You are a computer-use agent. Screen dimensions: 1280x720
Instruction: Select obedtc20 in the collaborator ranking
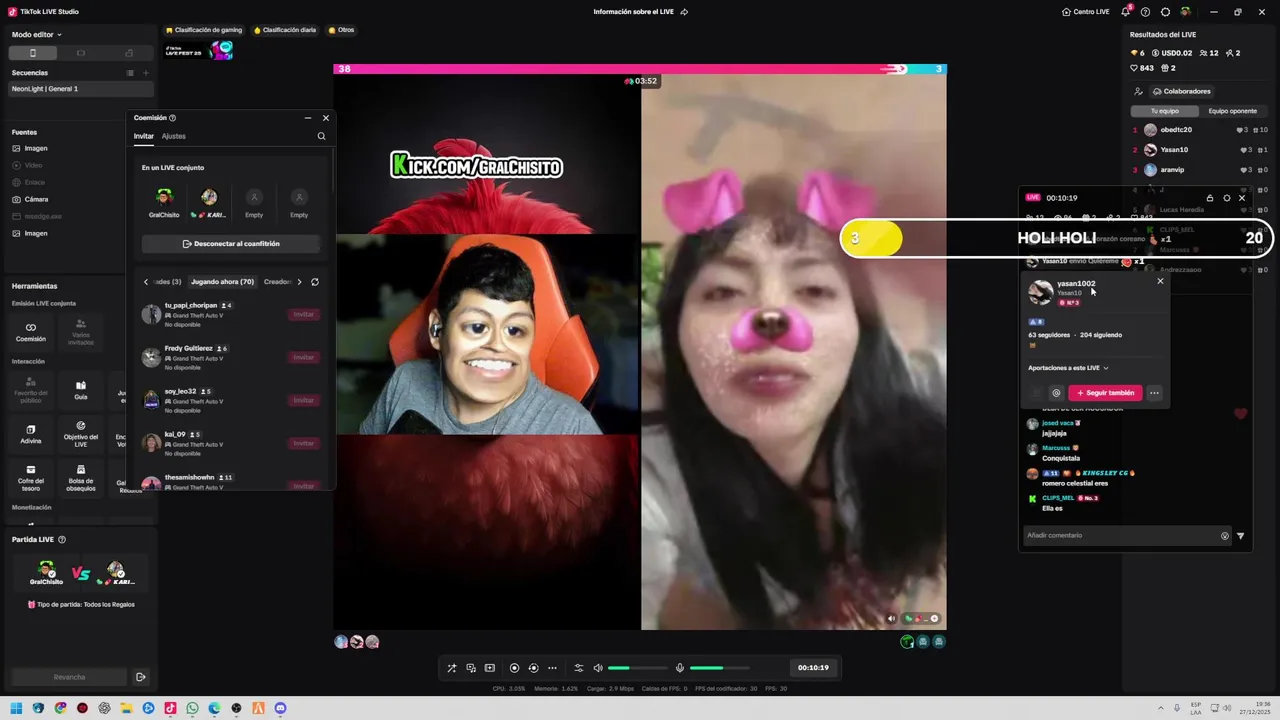[1200, 130]
